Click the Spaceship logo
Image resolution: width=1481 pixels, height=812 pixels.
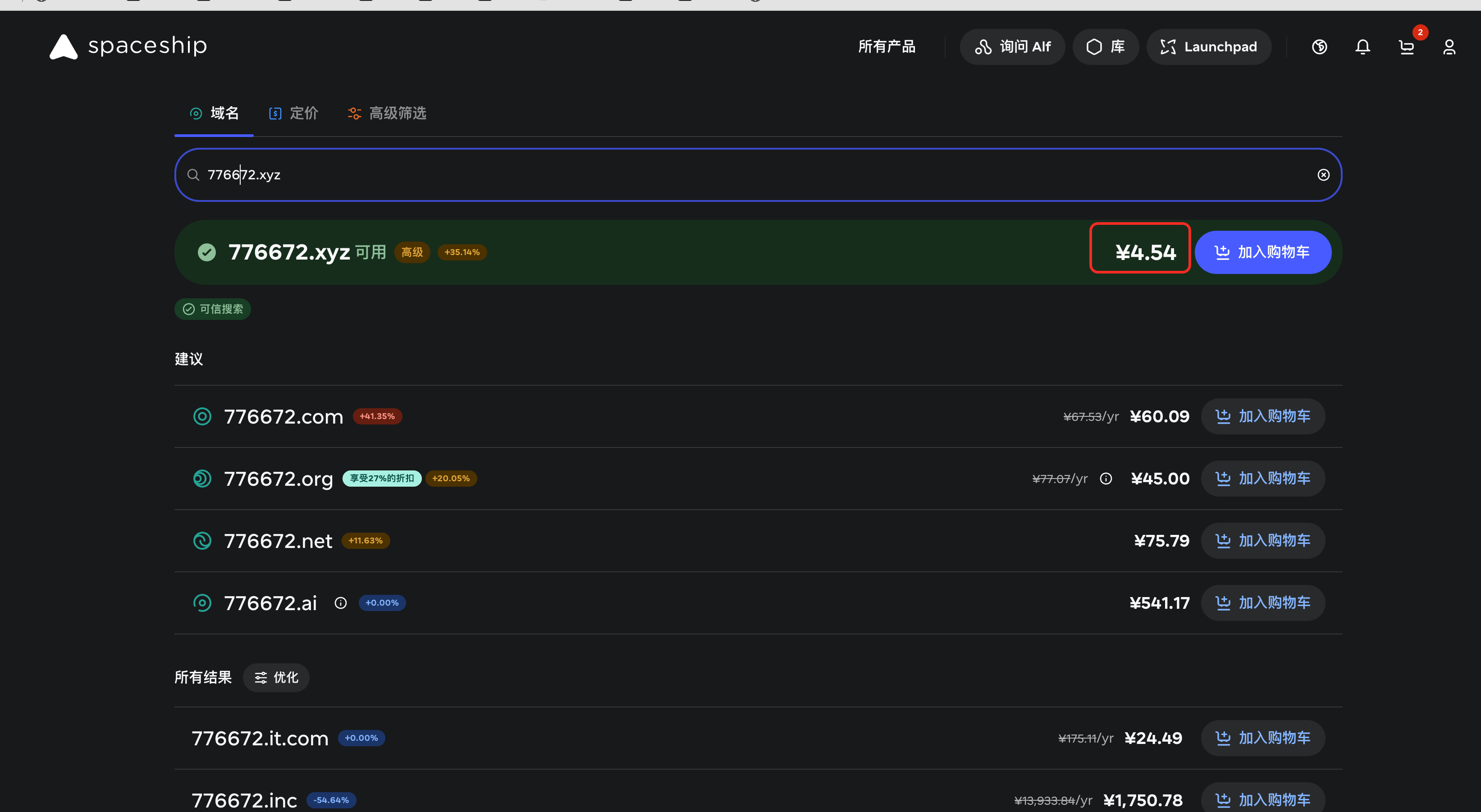(128, 46)
